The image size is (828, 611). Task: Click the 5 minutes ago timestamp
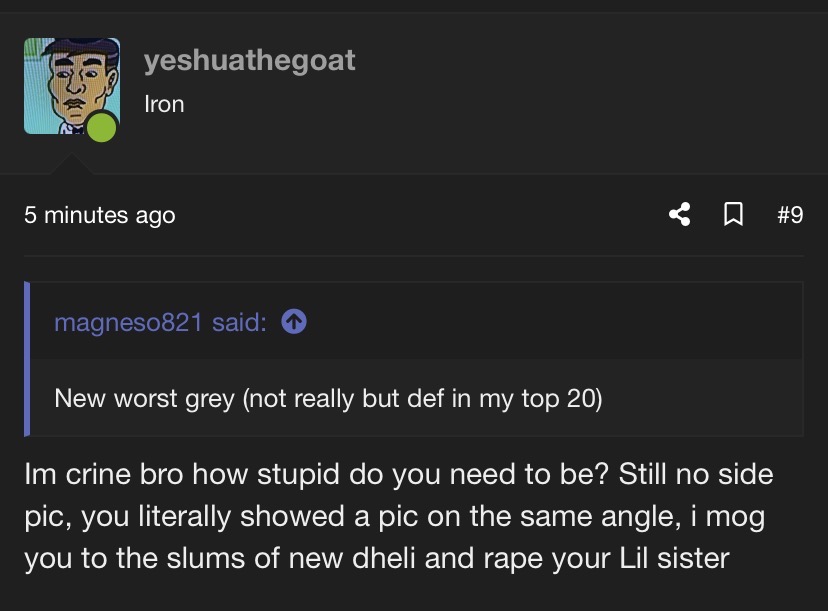[100, 215]
